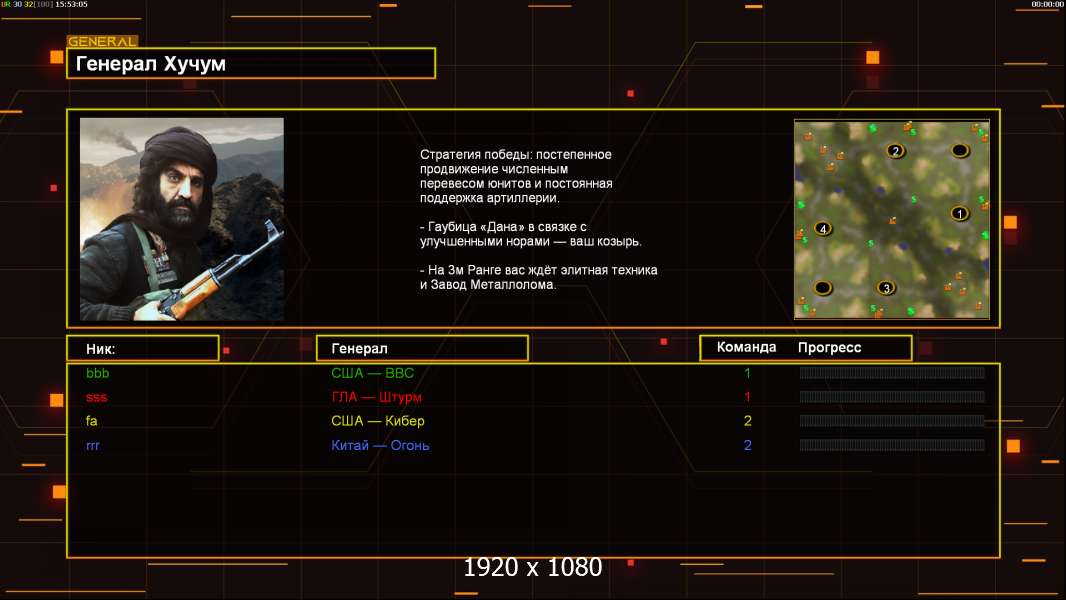Click start position marker 4 on minimap
1066x600 pixels.
pos(823,229)
